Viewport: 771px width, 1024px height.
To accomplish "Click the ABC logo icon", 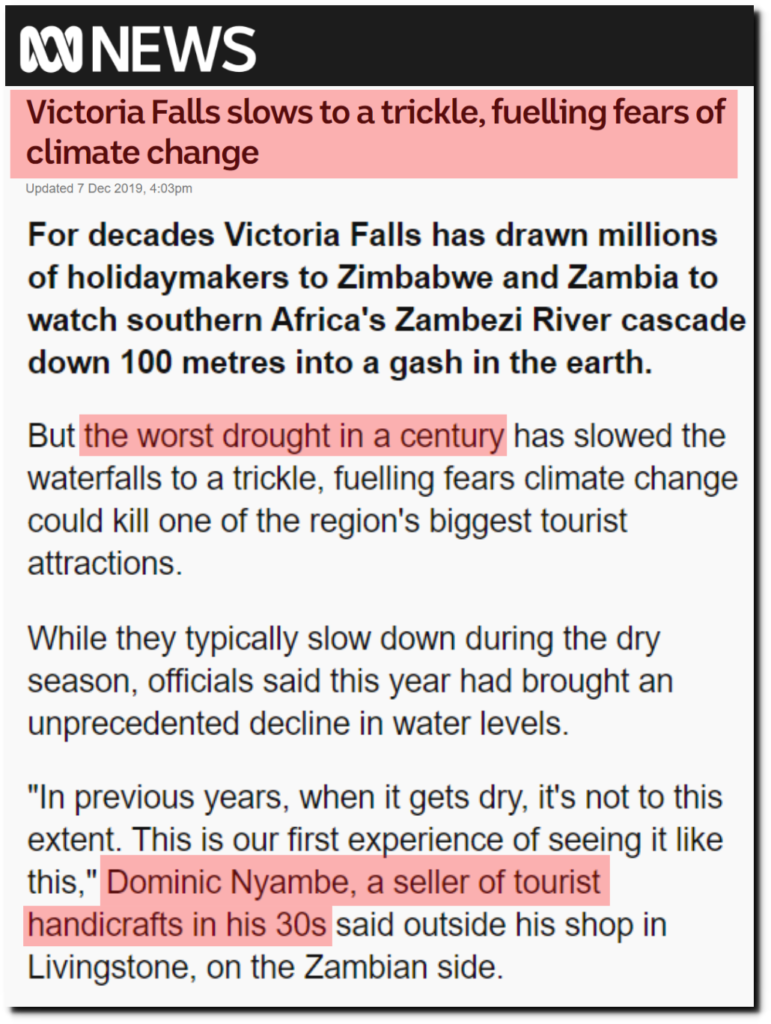I will 51,50.
